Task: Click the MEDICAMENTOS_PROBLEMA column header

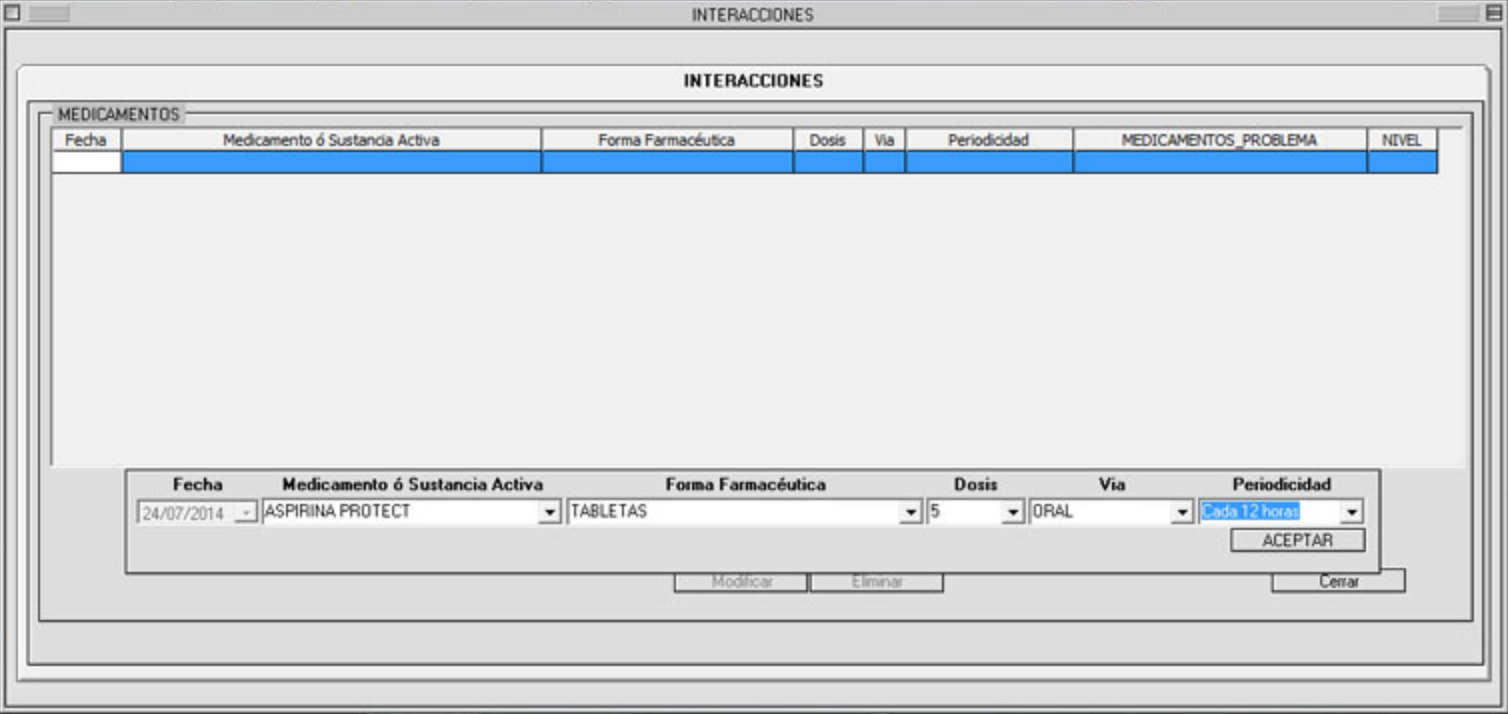Action: tap(1219, 140)
